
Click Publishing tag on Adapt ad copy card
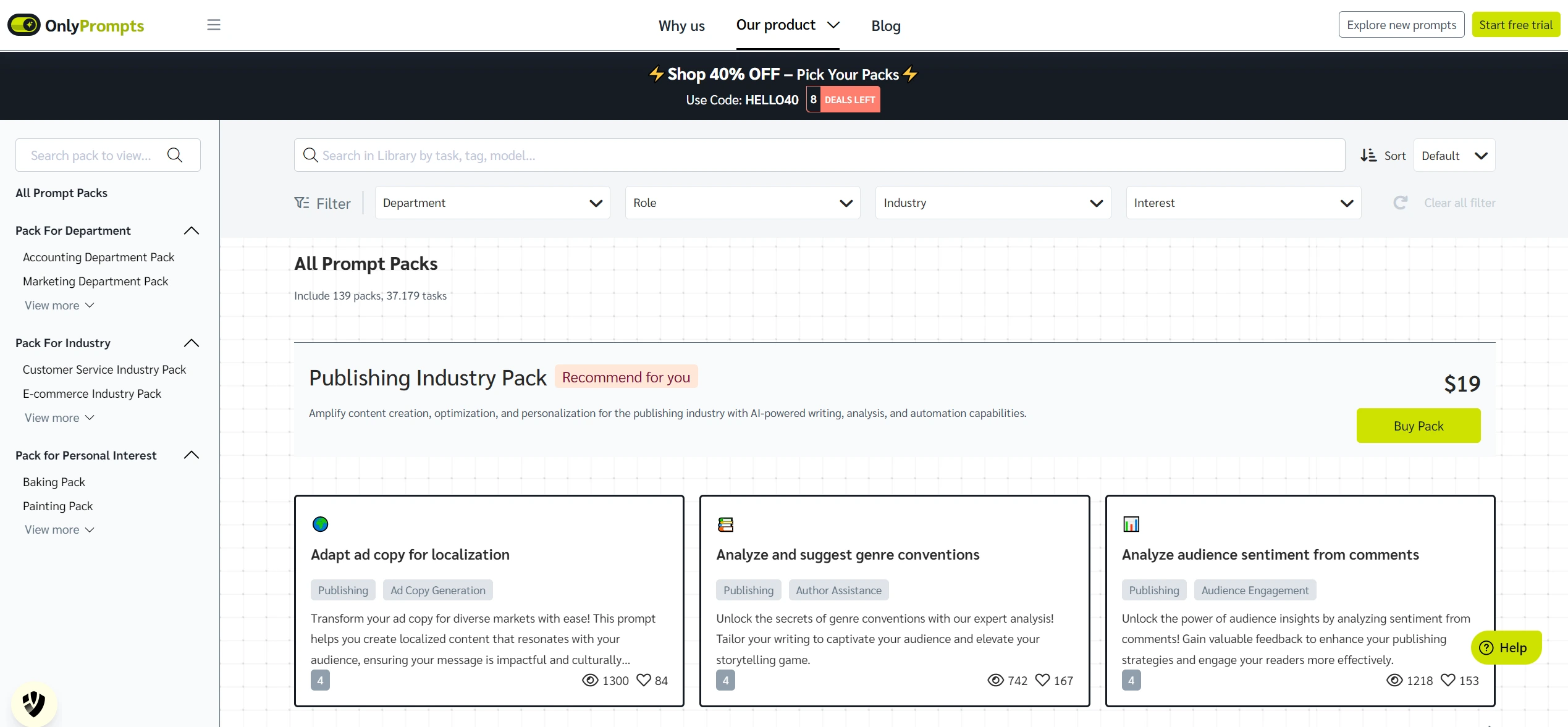[343, 590]
